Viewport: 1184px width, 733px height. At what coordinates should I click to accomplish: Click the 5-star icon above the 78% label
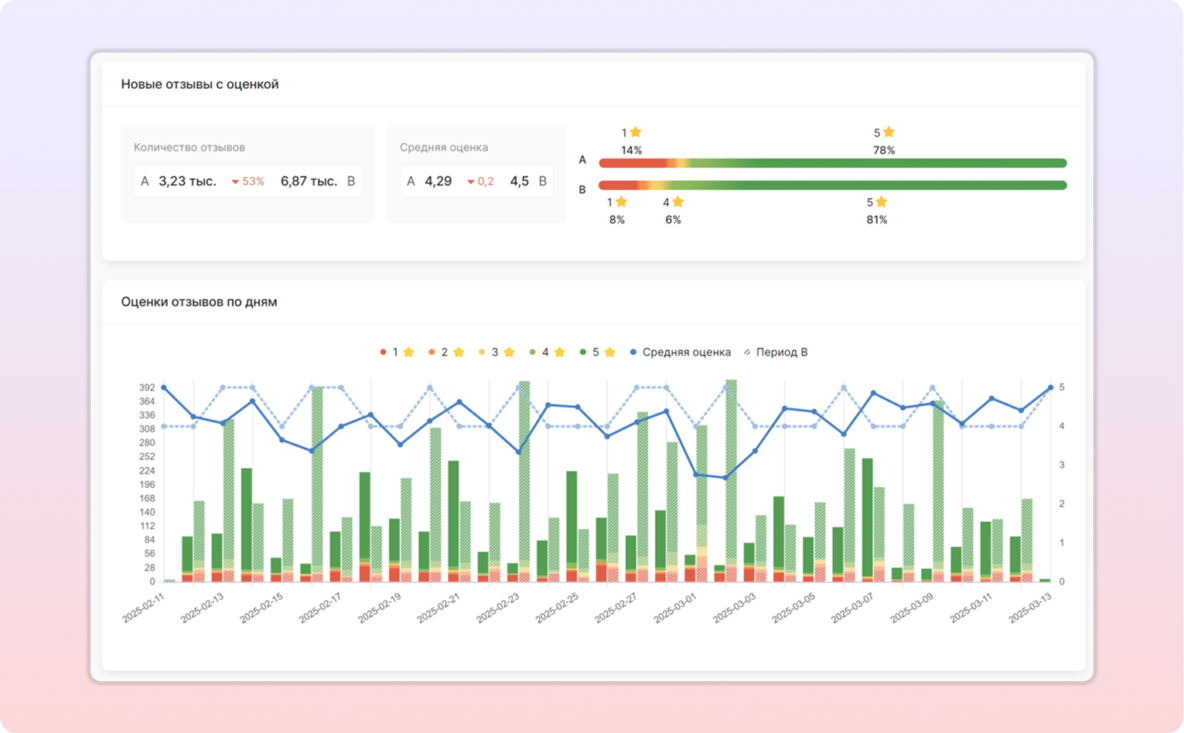889,132
